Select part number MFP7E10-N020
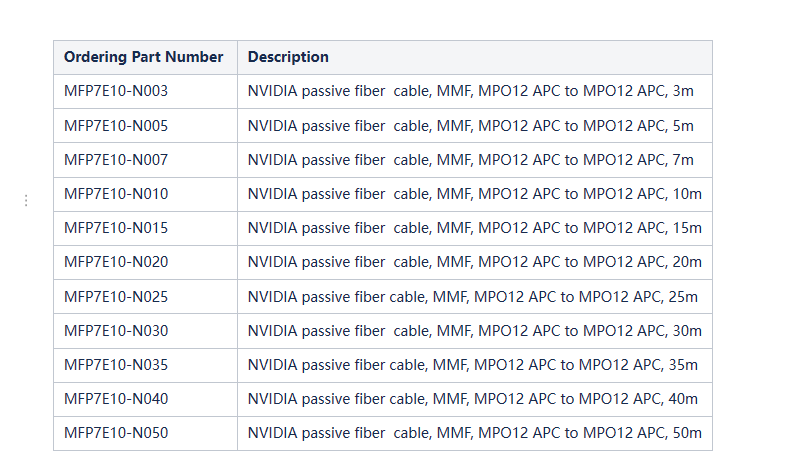The image size is (800, 462). coord(116,262)
